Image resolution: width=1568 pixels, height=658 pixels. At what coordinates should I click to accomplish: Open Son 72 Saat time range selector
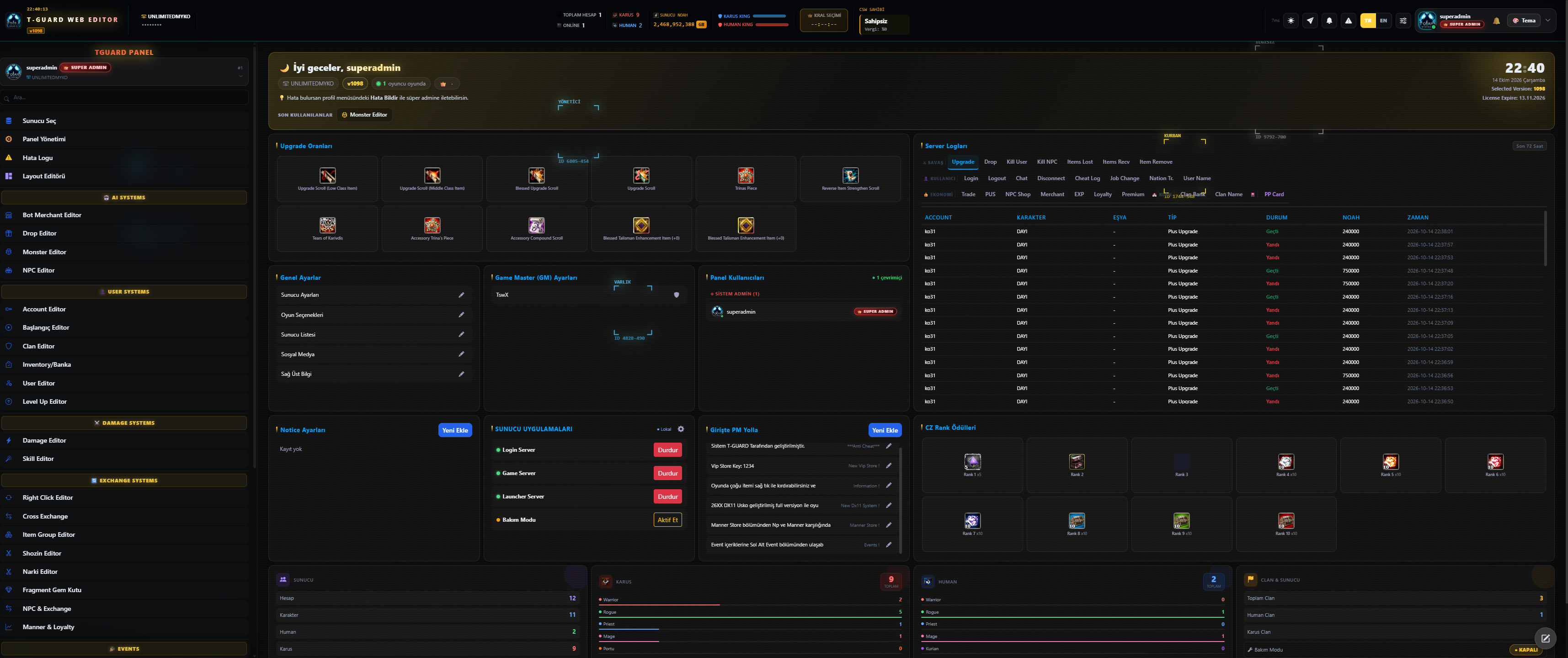(x=1529, y=146)
